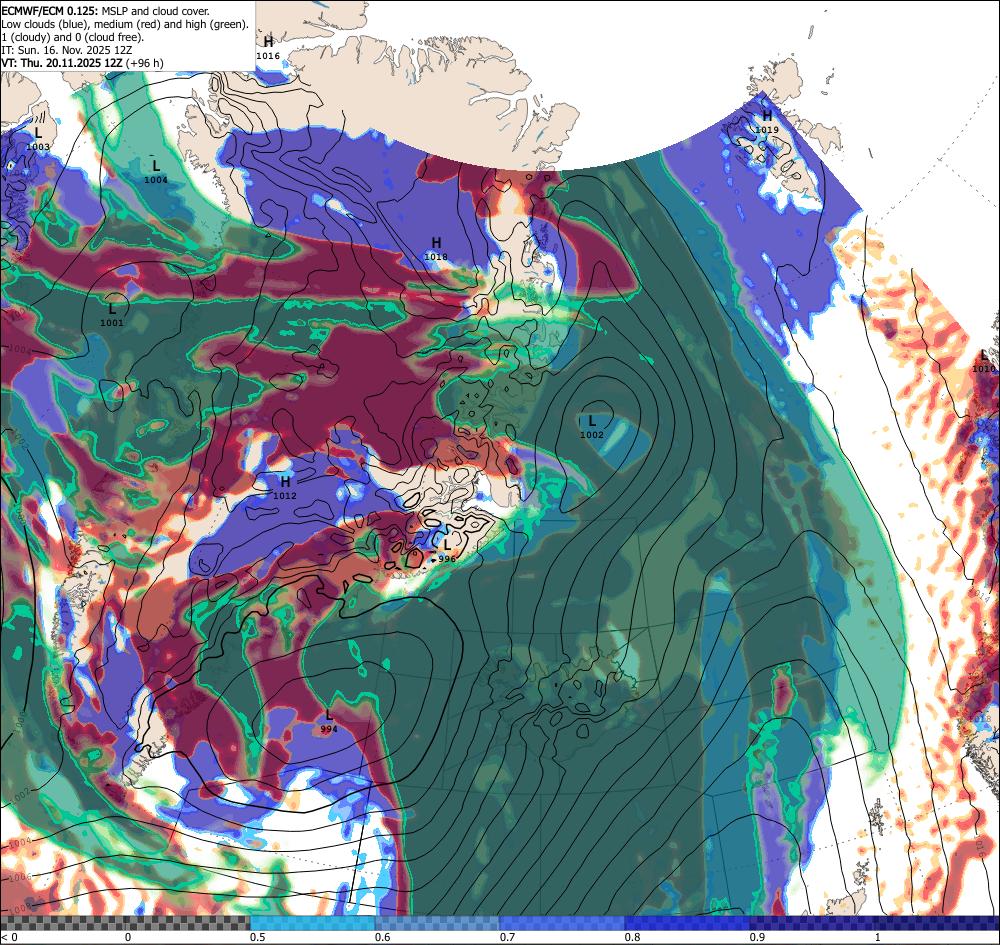The width and height of the screenshot is (1000, 945).
Task: Select the '0.7' legend tick label
Action: pos(508,937)
